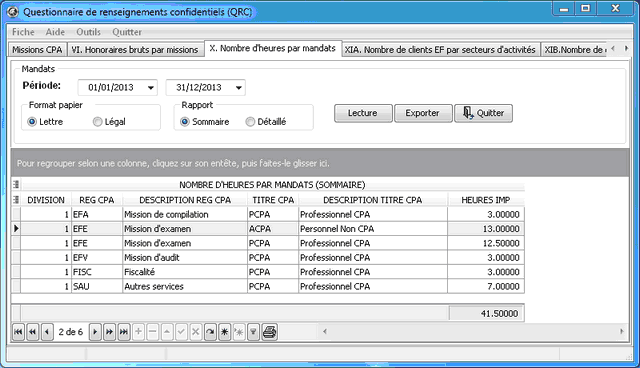Screen dimensions: 640x368
Task: Sort by DESCRIPTION TITRE CPA column header
Action: (373, 200)
